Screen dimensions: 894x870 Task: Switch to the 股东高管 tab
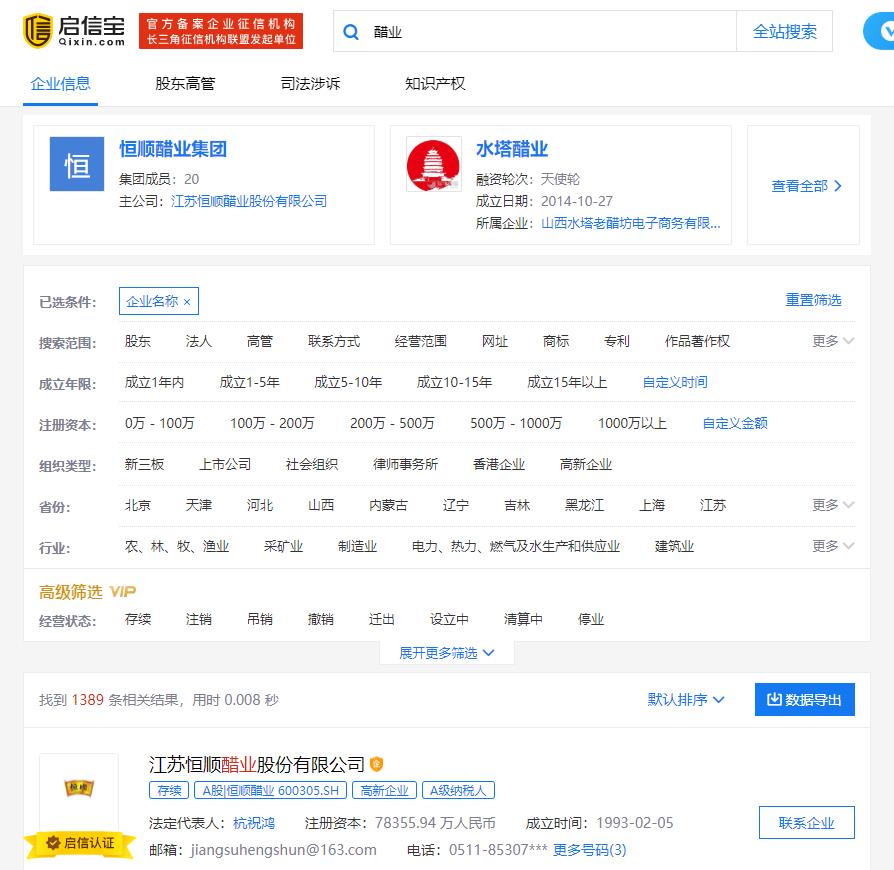(185, 83)
